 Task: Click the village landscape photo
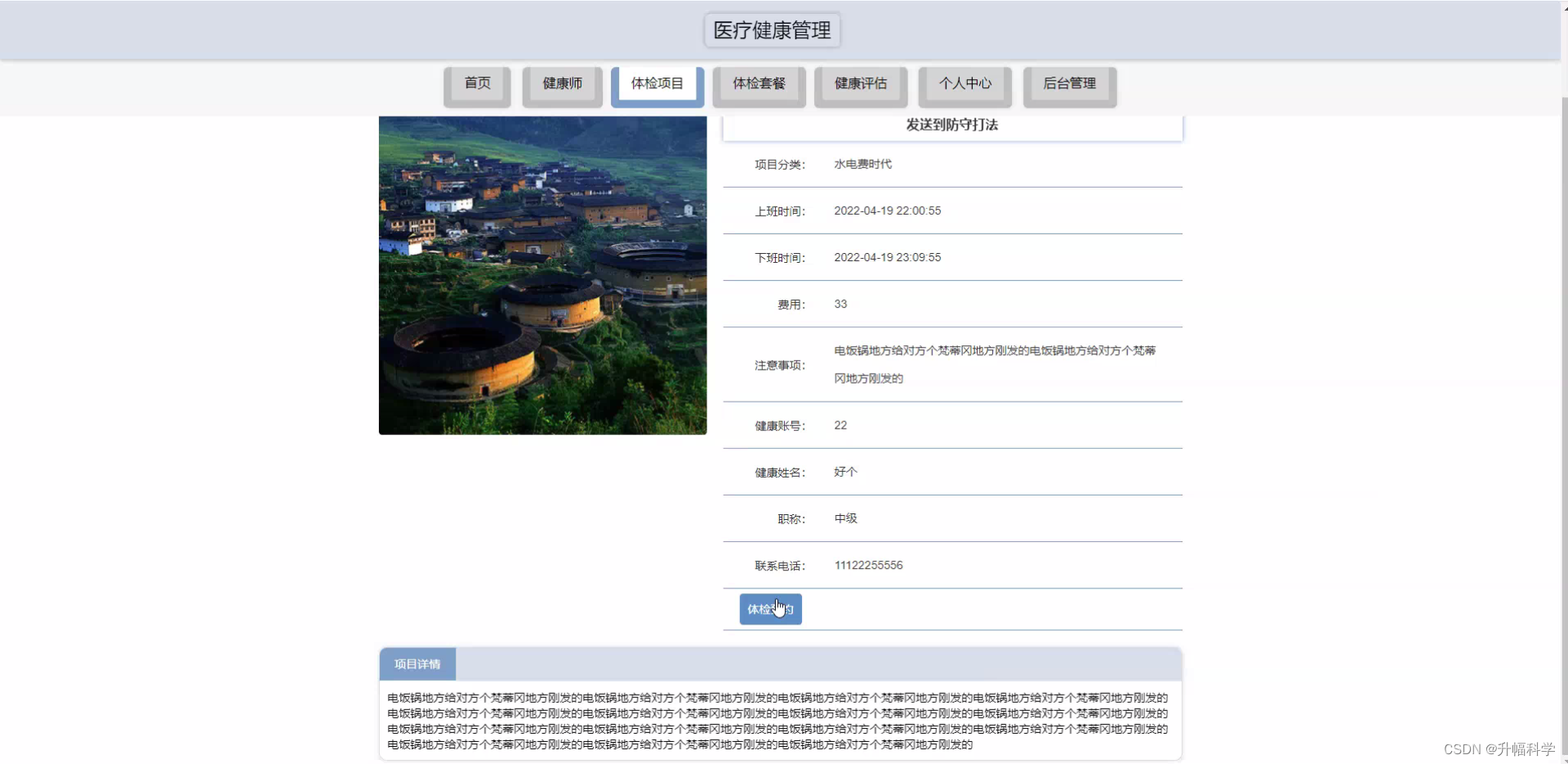(542, 275)
